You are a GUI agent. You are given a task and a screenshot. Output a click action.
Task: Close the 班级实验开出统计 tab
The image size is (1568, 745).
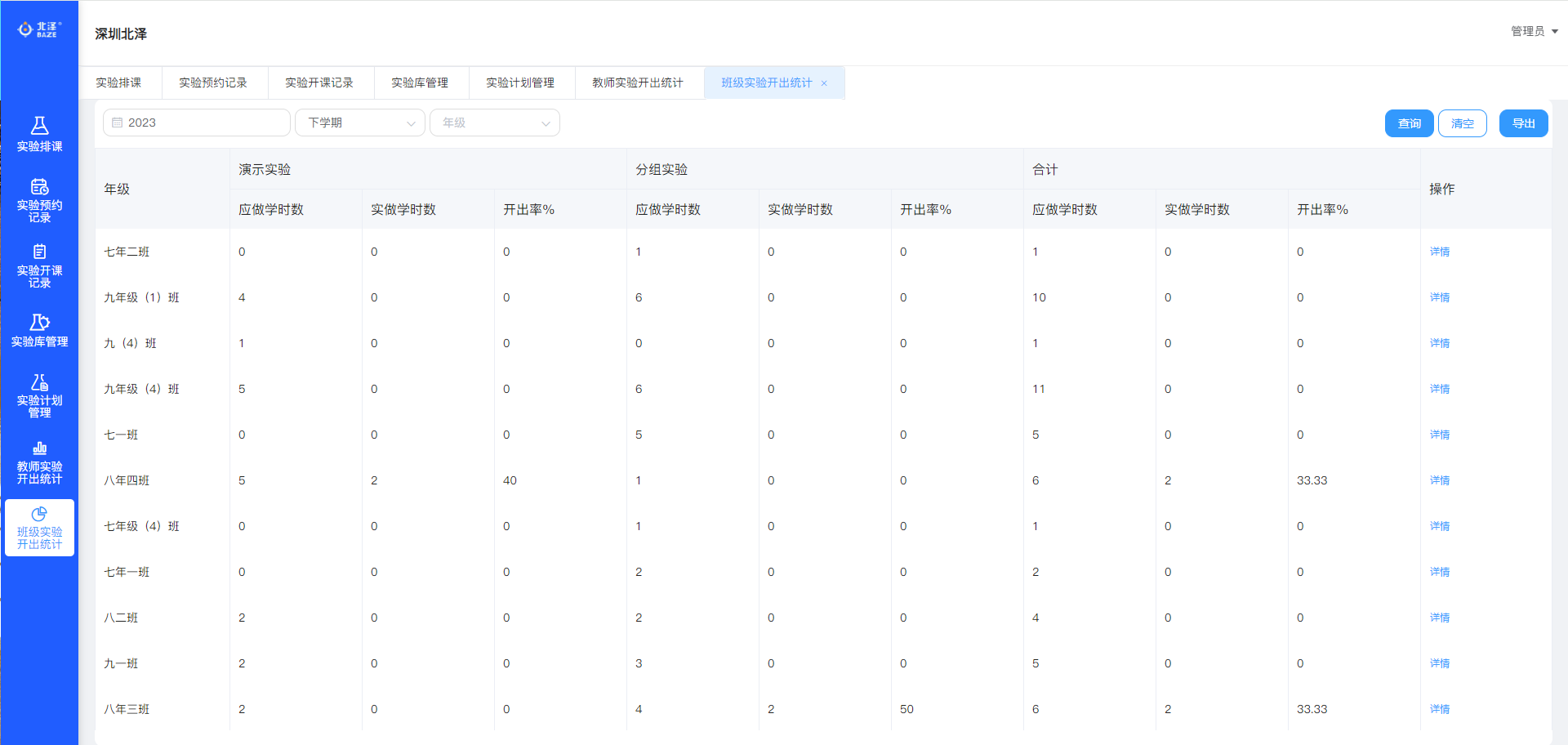824,83
